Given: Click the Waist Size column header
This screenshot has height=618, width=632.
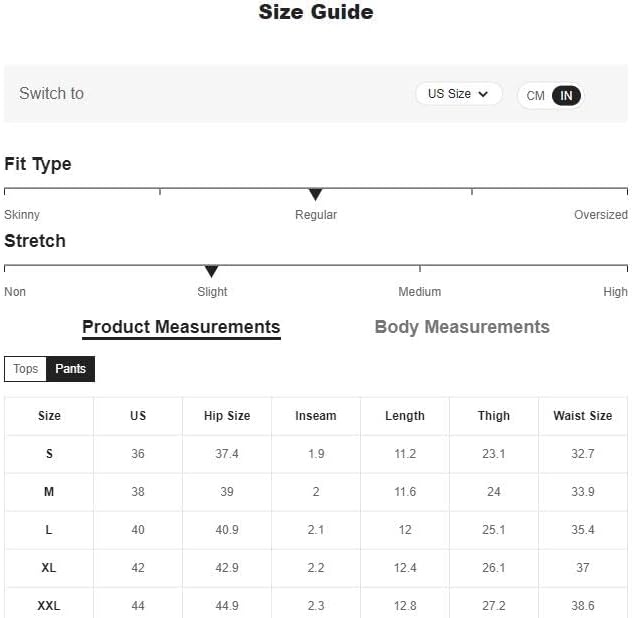Looking at the screenshot, I should point(583,416).
